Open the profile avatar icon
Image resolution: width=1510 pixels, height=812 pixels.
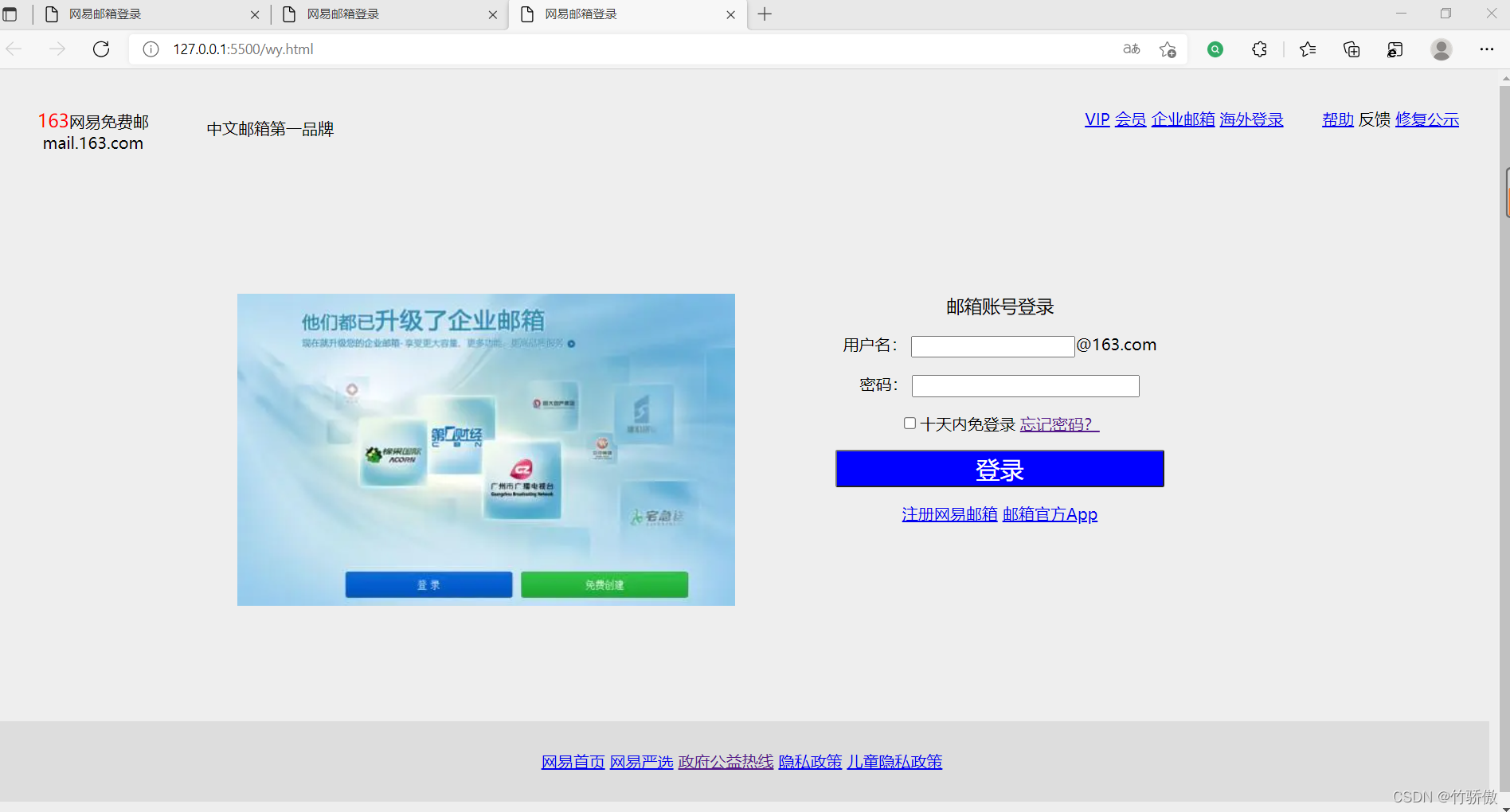(x=1442, y=49)
